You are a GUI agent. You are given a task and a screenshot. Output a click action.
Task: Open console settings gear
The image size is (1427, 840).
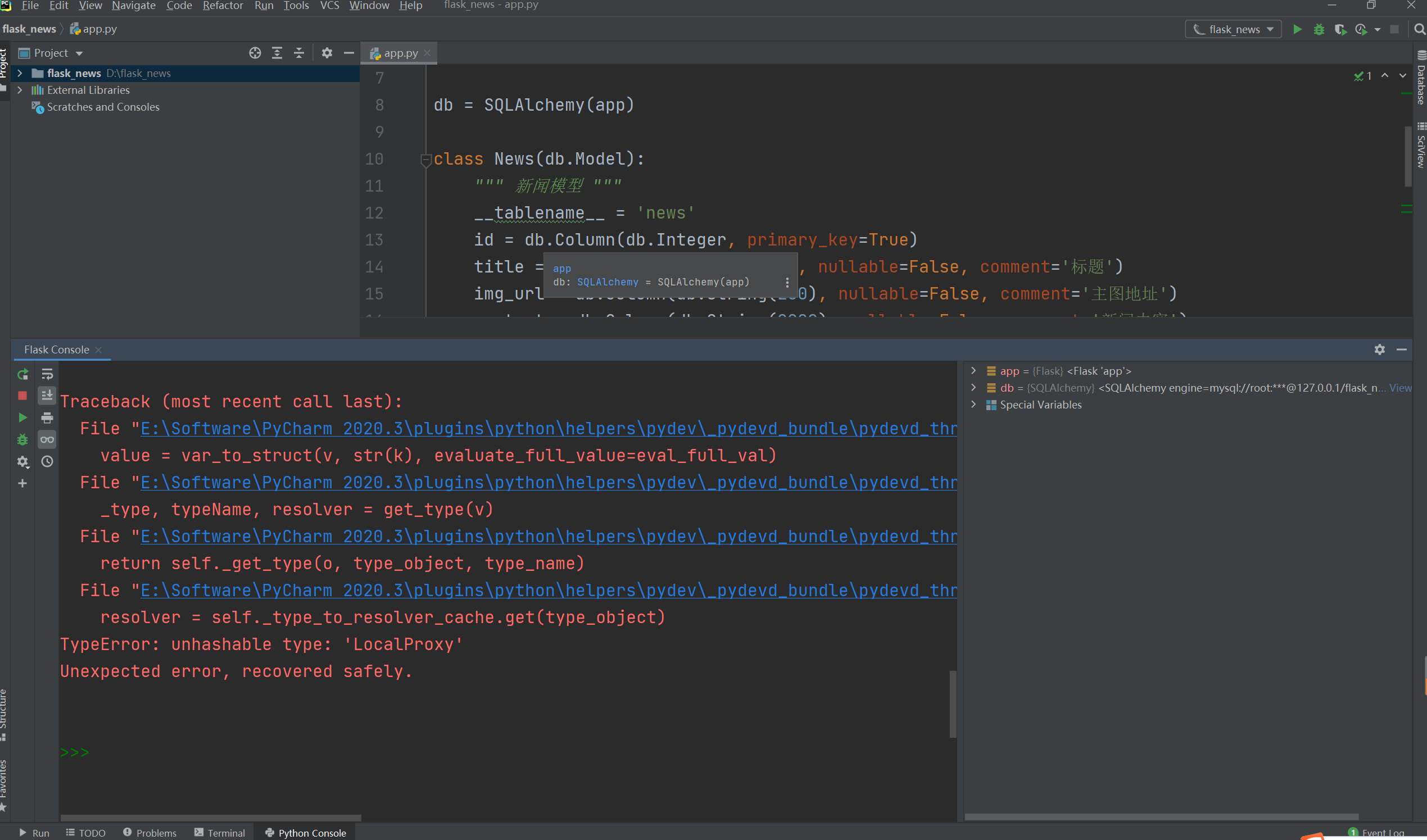(22, 461)
